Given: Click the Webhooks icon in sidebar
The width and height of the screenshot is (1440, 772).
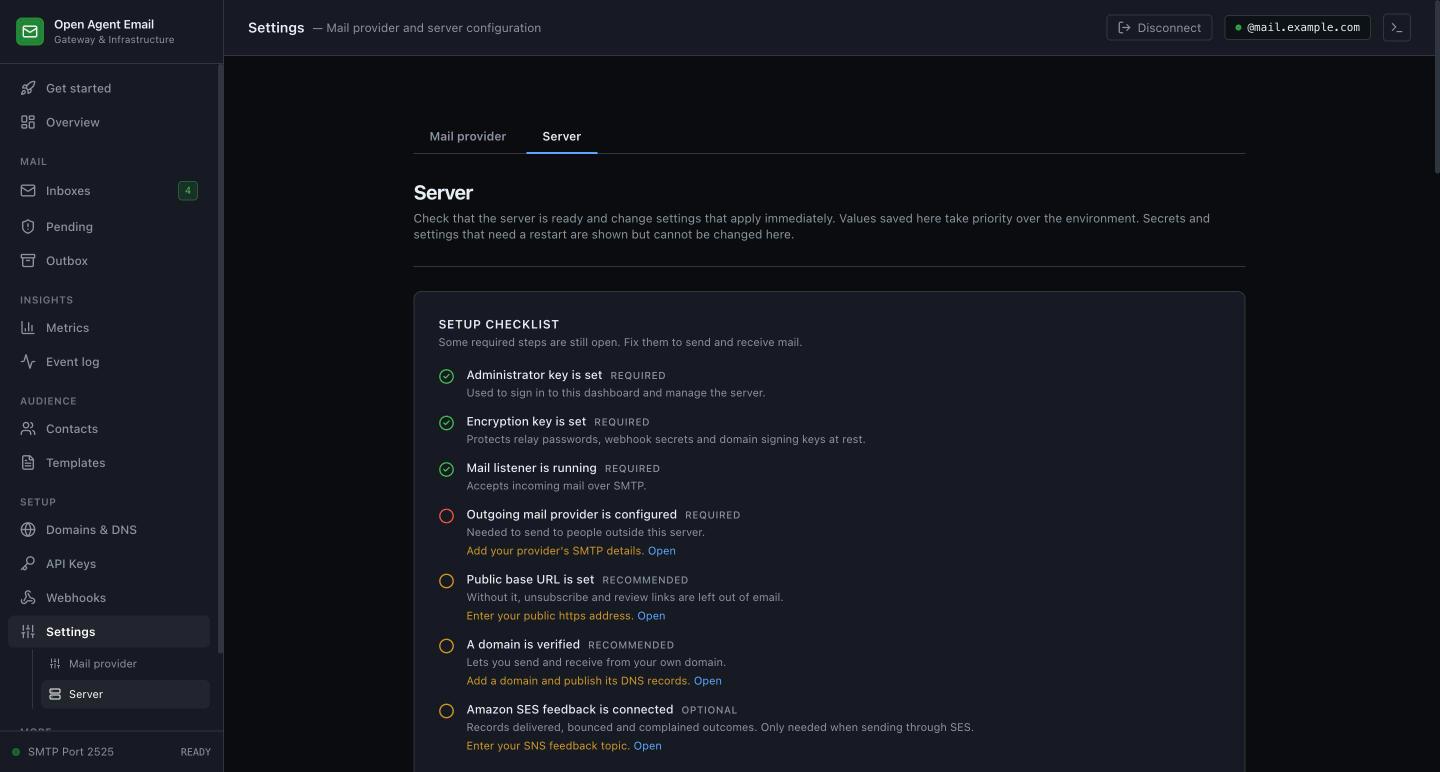Looking at the screenshot, I should 28,598.
